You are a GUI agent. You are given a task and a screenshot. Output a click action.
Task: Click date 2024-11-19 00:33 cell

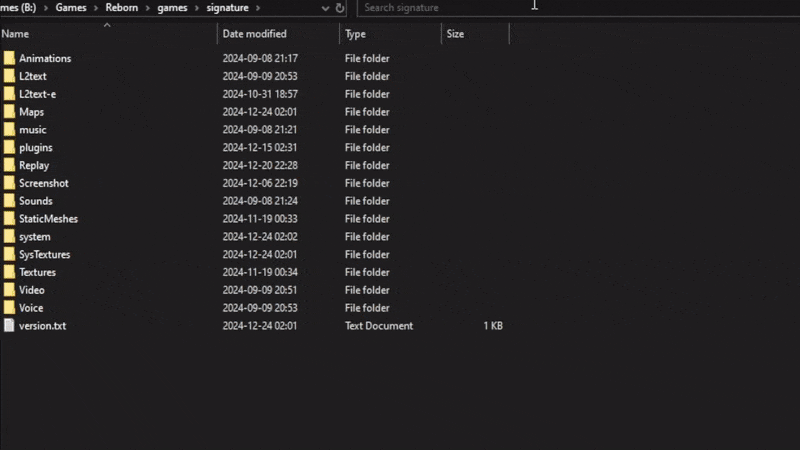pyautogui.click(x=260, y=219)
